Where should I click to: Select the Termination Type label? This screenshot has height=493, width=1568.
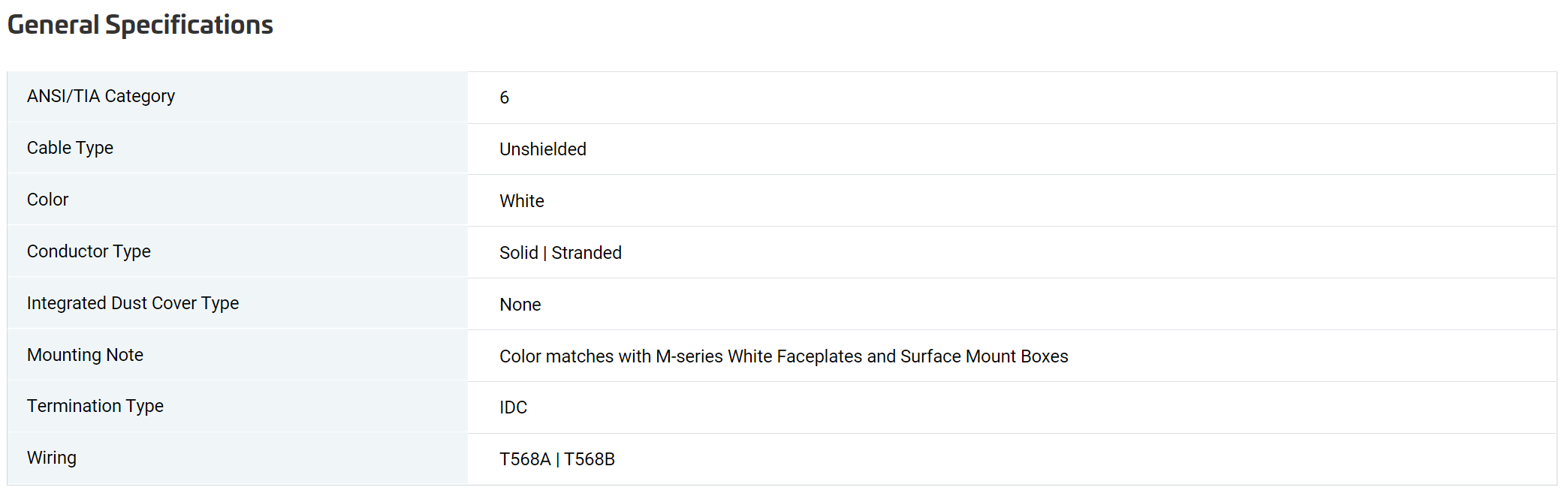click(x=95, y=406)
